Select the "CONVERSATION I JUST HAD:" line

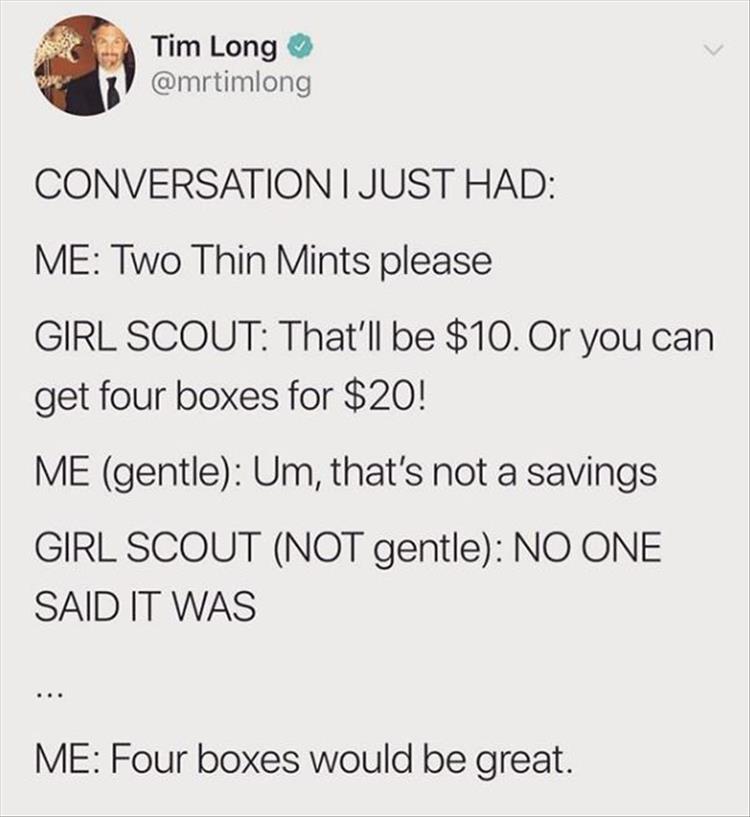[295, 186]
